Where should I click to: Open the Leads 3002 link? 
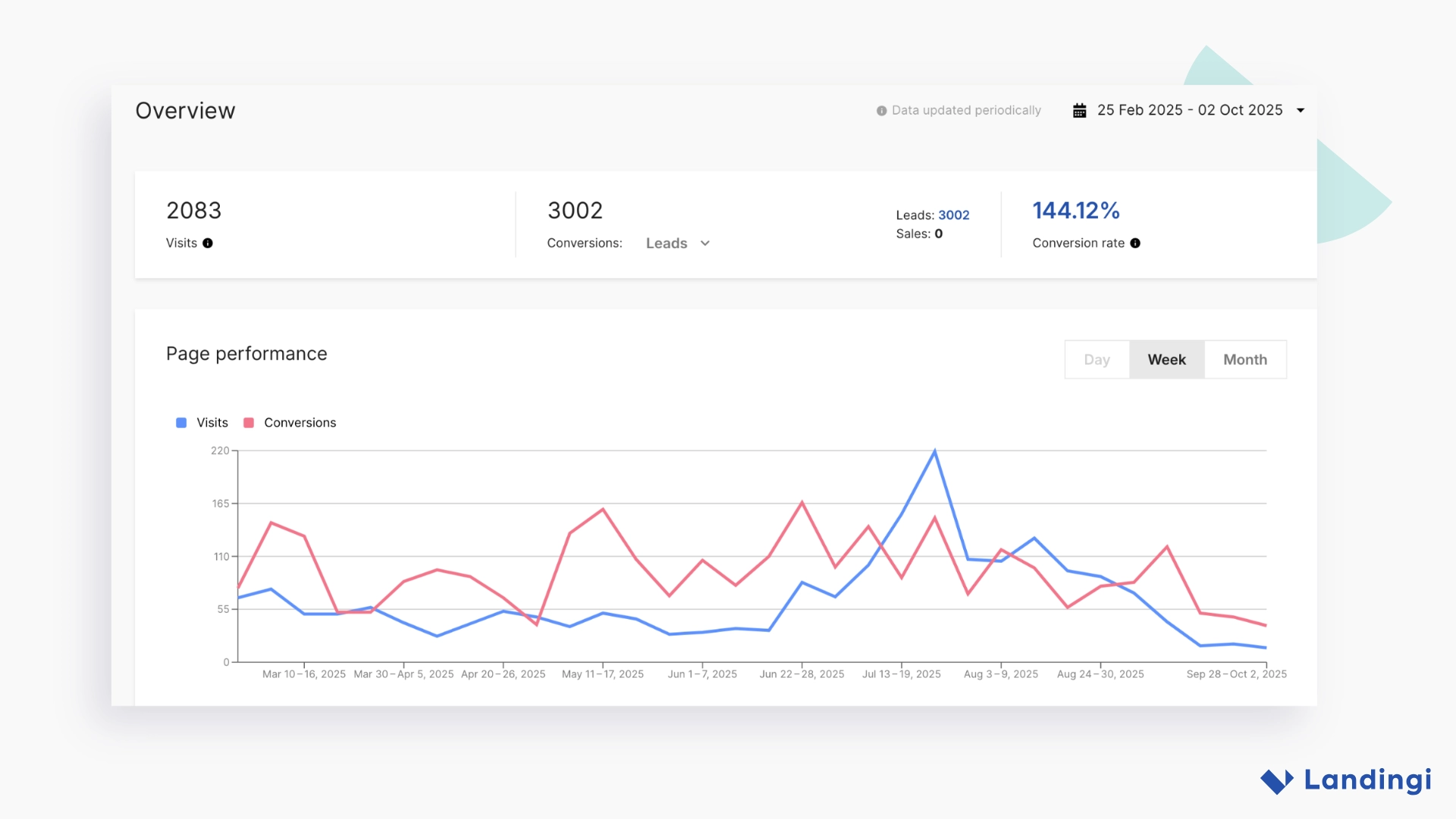pyautogui.click(x=954, y=215)
